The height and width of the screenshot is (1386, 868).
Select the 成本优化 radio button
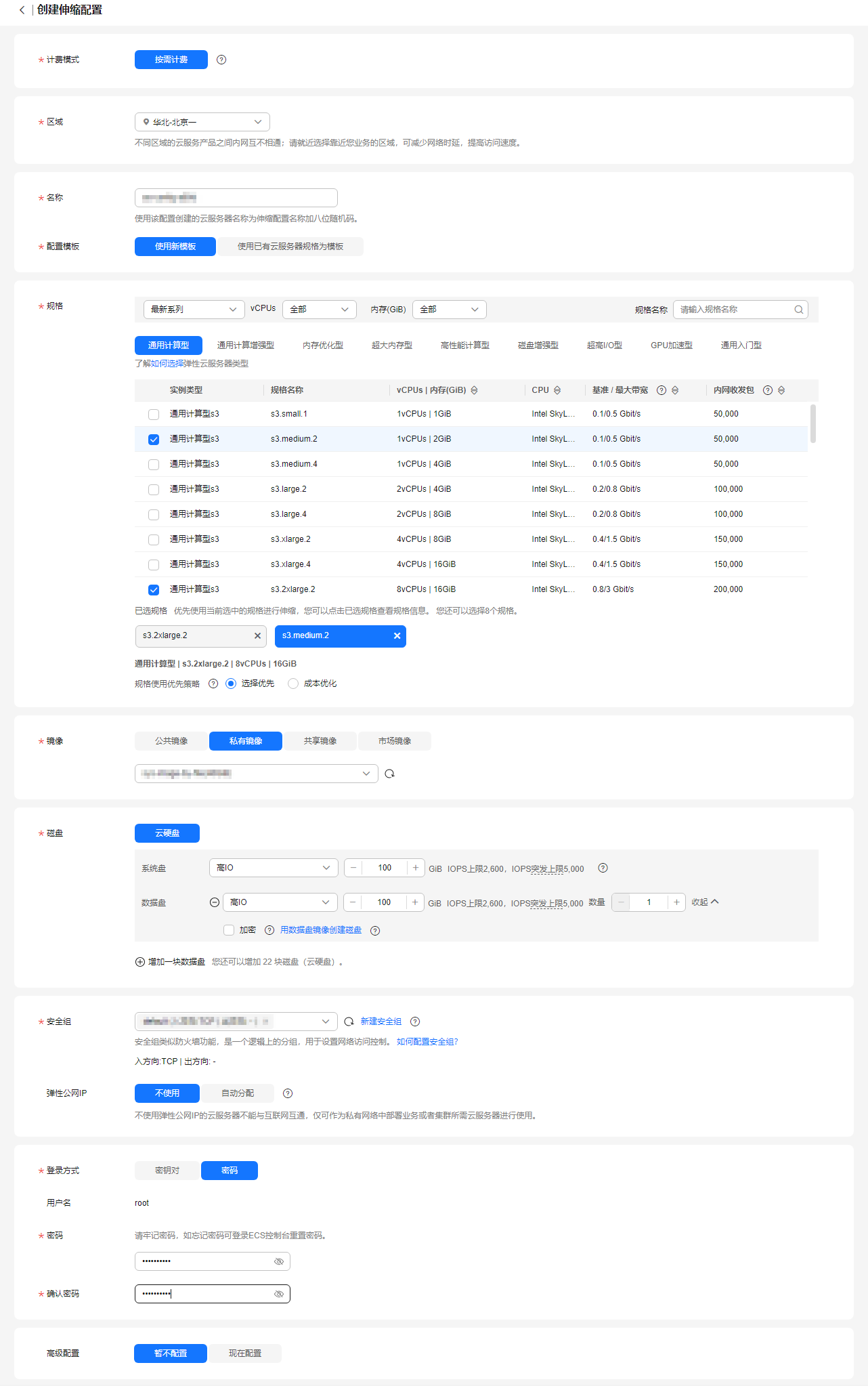pos(293,684)
